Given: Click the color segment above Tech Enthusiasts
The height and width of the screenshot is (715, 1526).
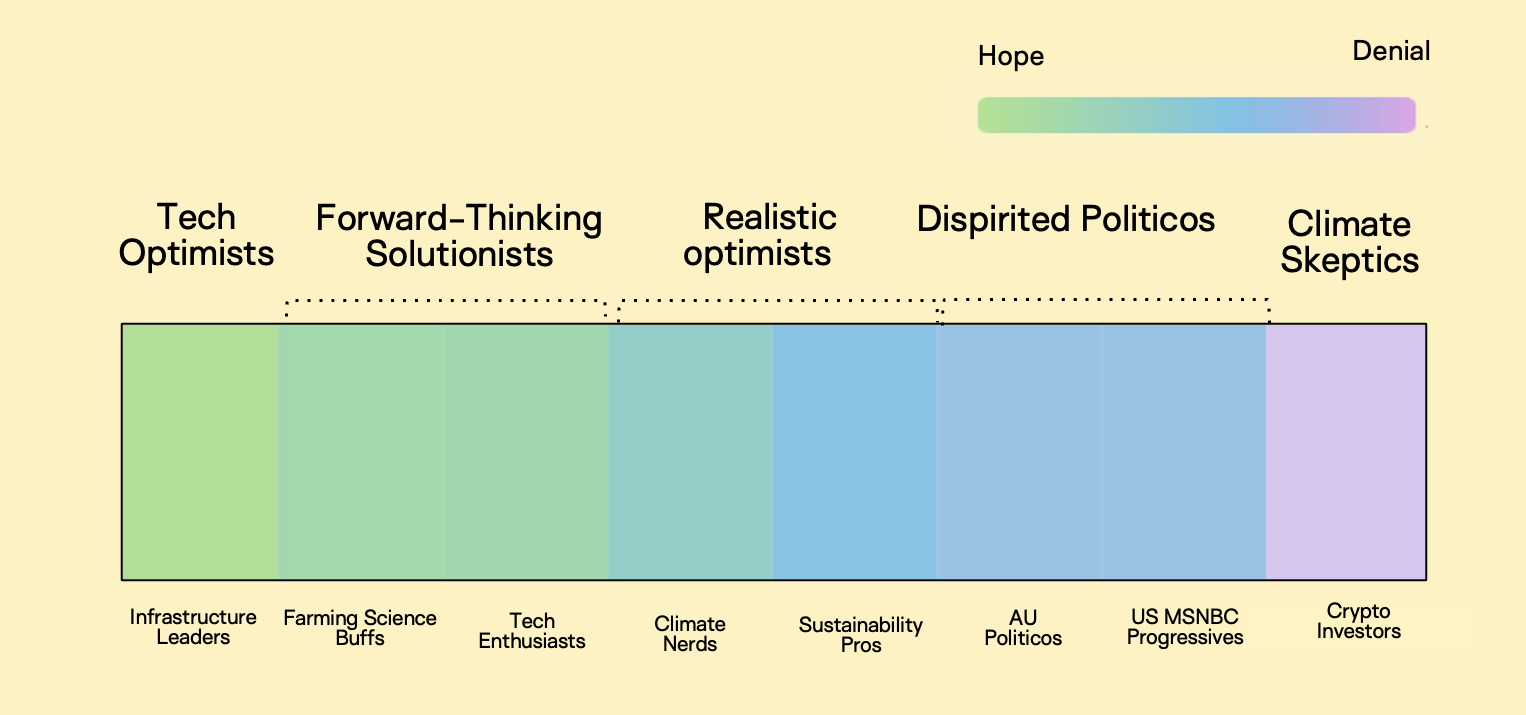Looking at the screenshot, I should 526,451.
